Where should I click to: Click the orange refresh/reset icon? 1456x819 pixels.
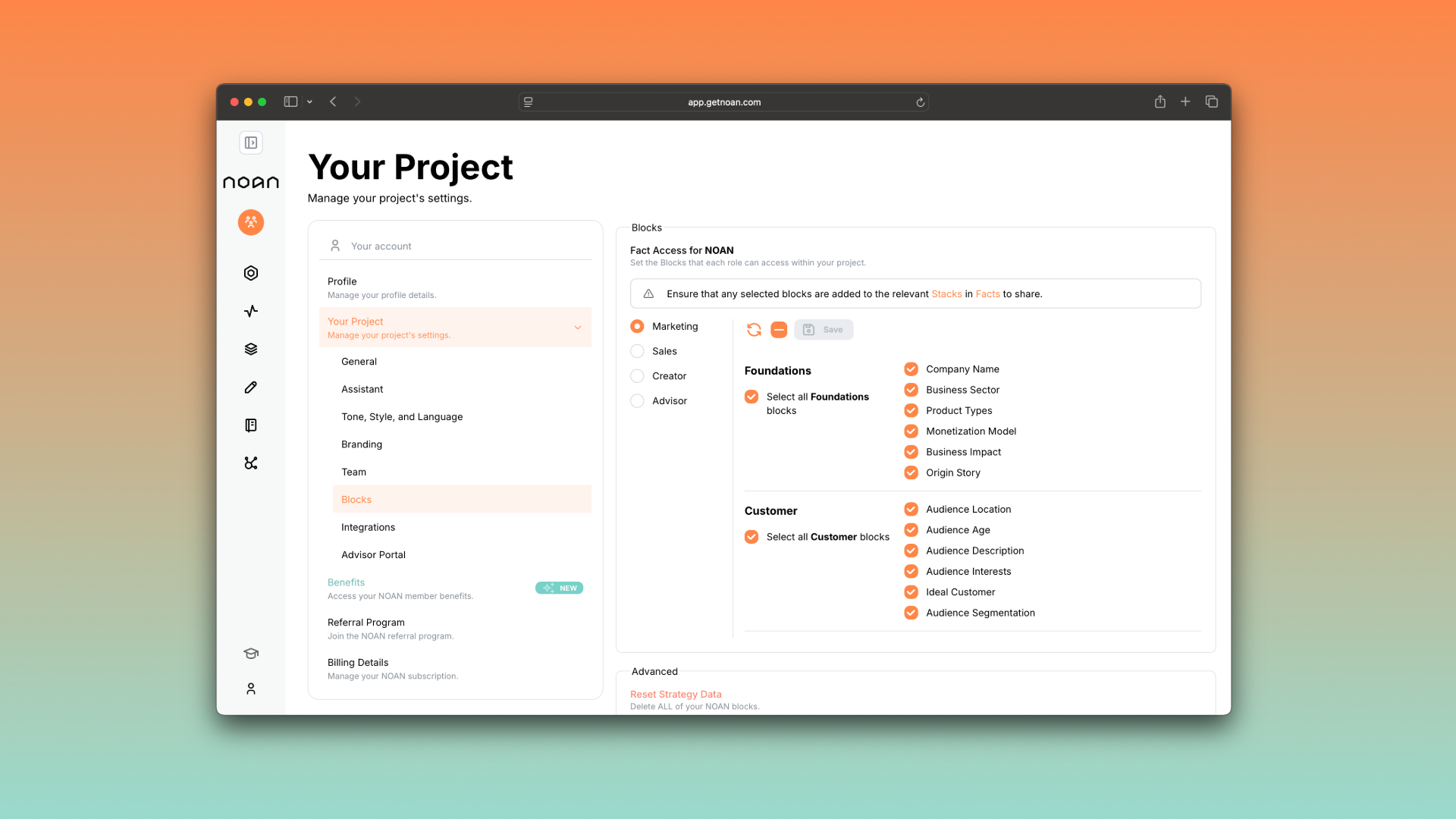(754, 330)
